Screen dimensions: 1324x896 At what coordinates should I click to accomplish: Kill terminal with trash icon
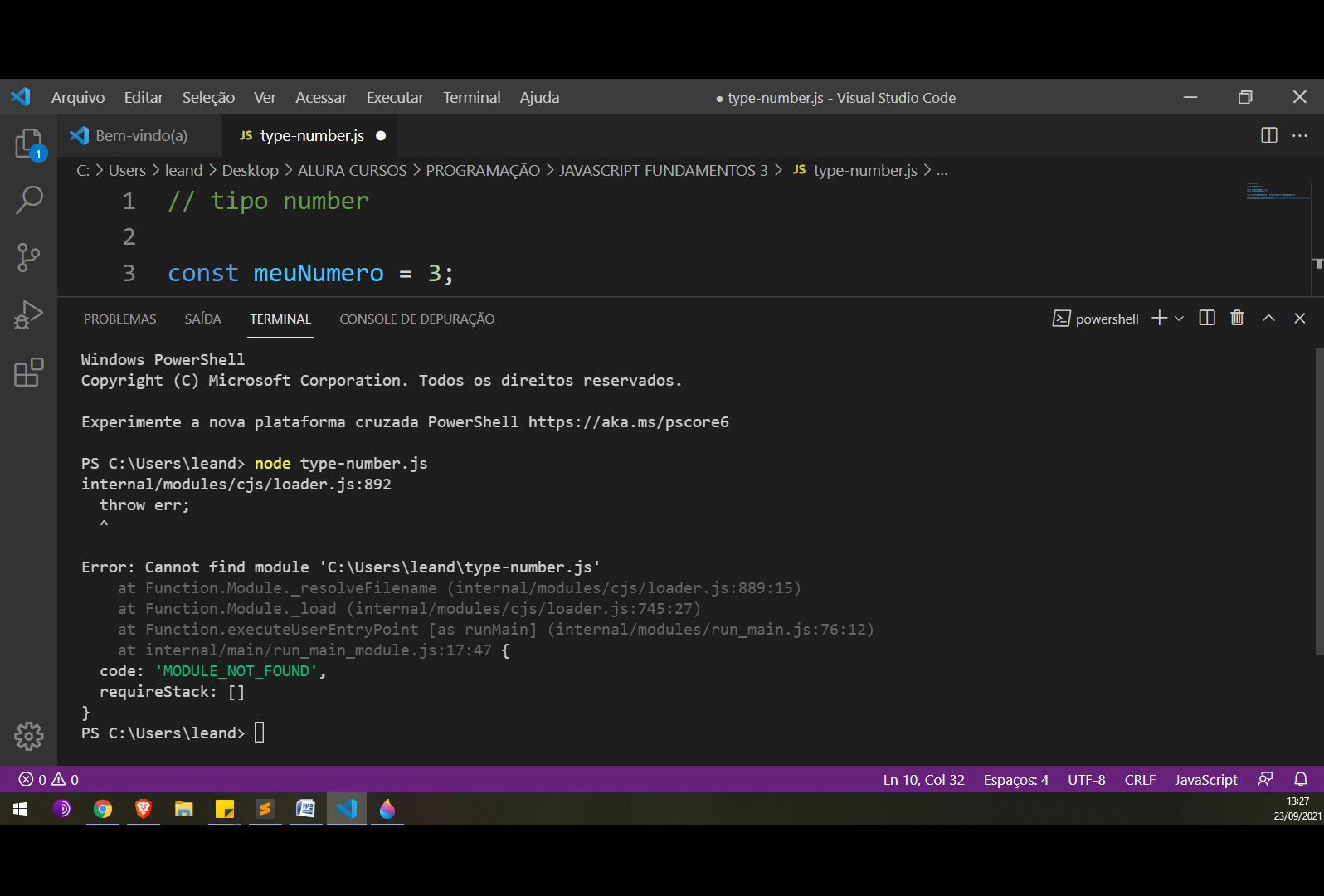point(1237,318)
